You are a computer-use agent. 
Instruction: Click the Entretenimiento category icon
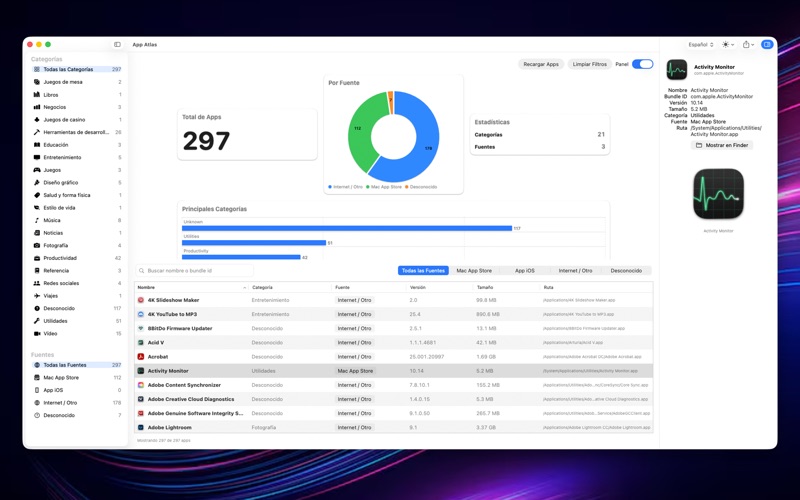click(x=37, y=157)
